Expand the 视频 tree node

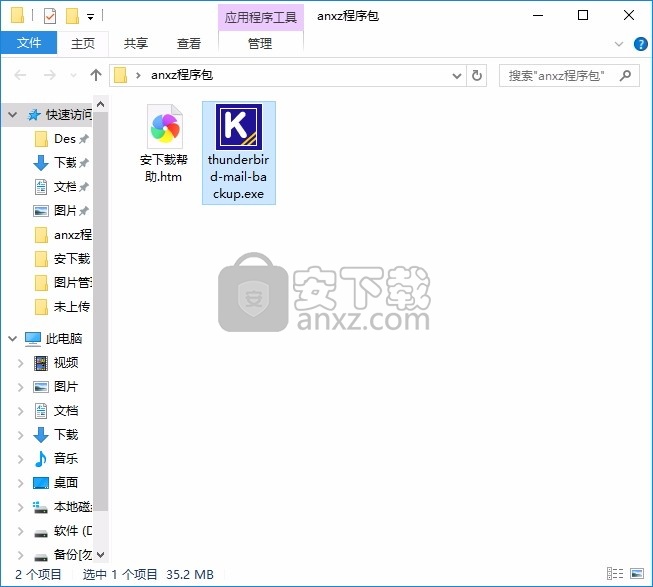point(20,363)
